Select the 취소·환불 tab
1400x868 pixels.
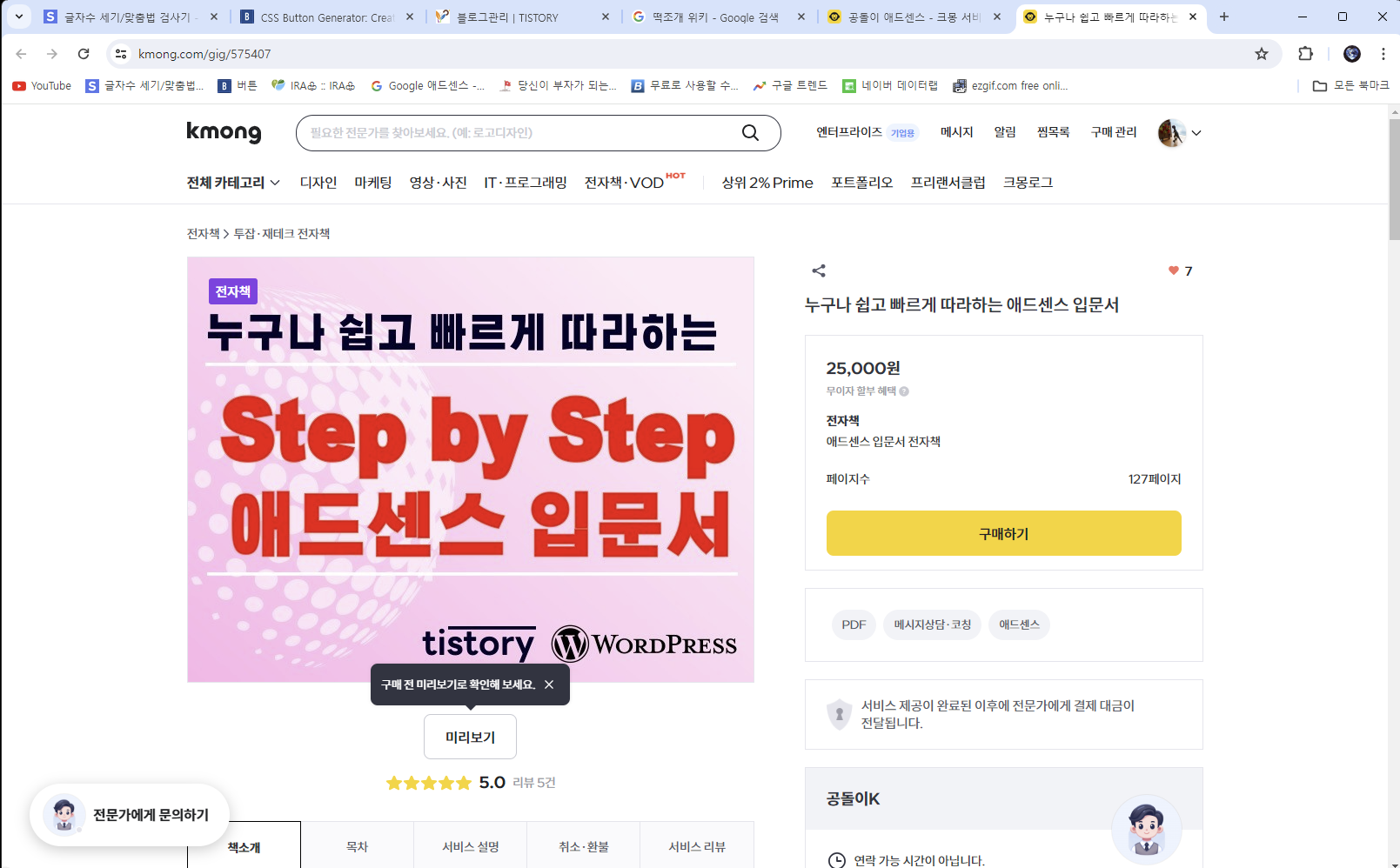tap(584, 845)
